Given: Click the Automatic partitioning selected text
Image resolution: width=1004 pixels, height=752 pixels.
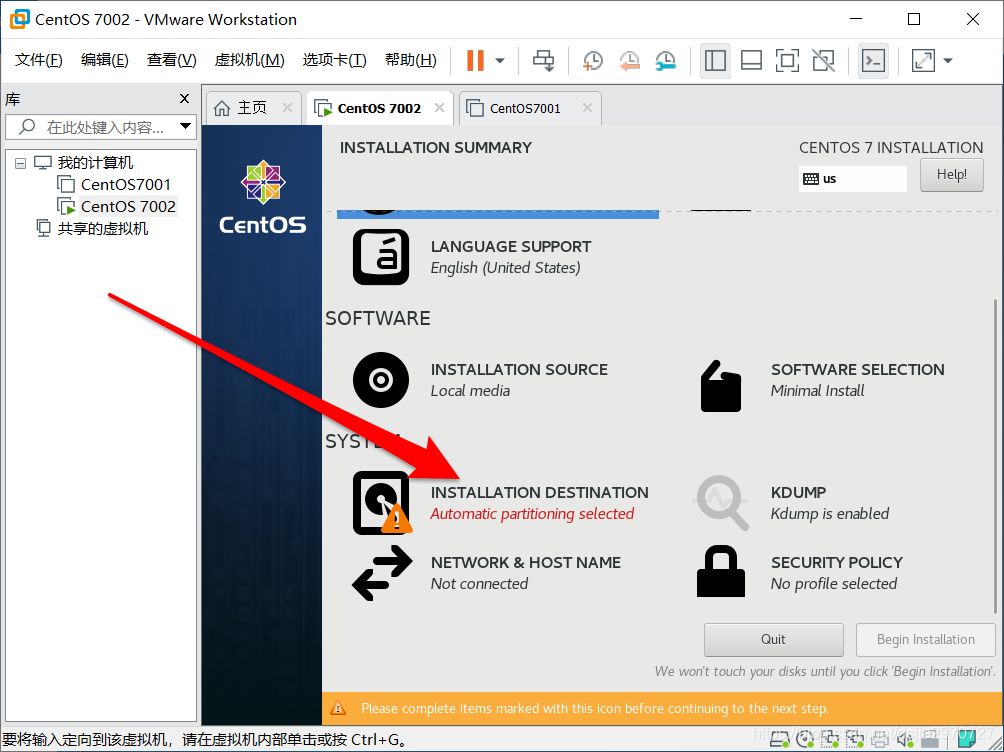Looking at the screenshot, I should click(x=532, y=514).
